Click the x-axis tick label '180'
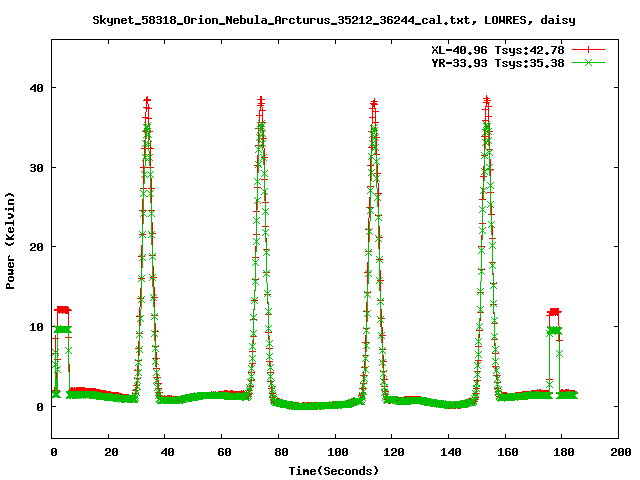This screenshot has width=640, height=480. [x=564, y=452]
